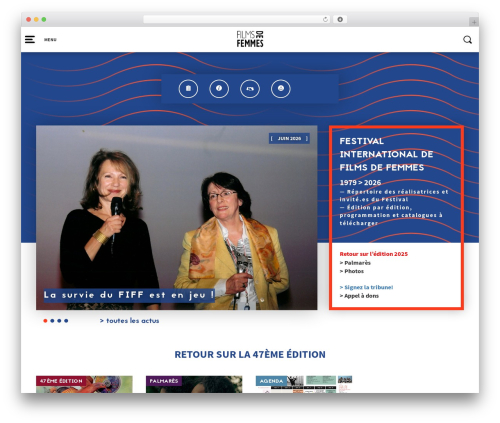Image resolution: width=500 pixels, height=423 pixels.
Task: Open the "Appel à dons" link
Action: tap(359, 296)
